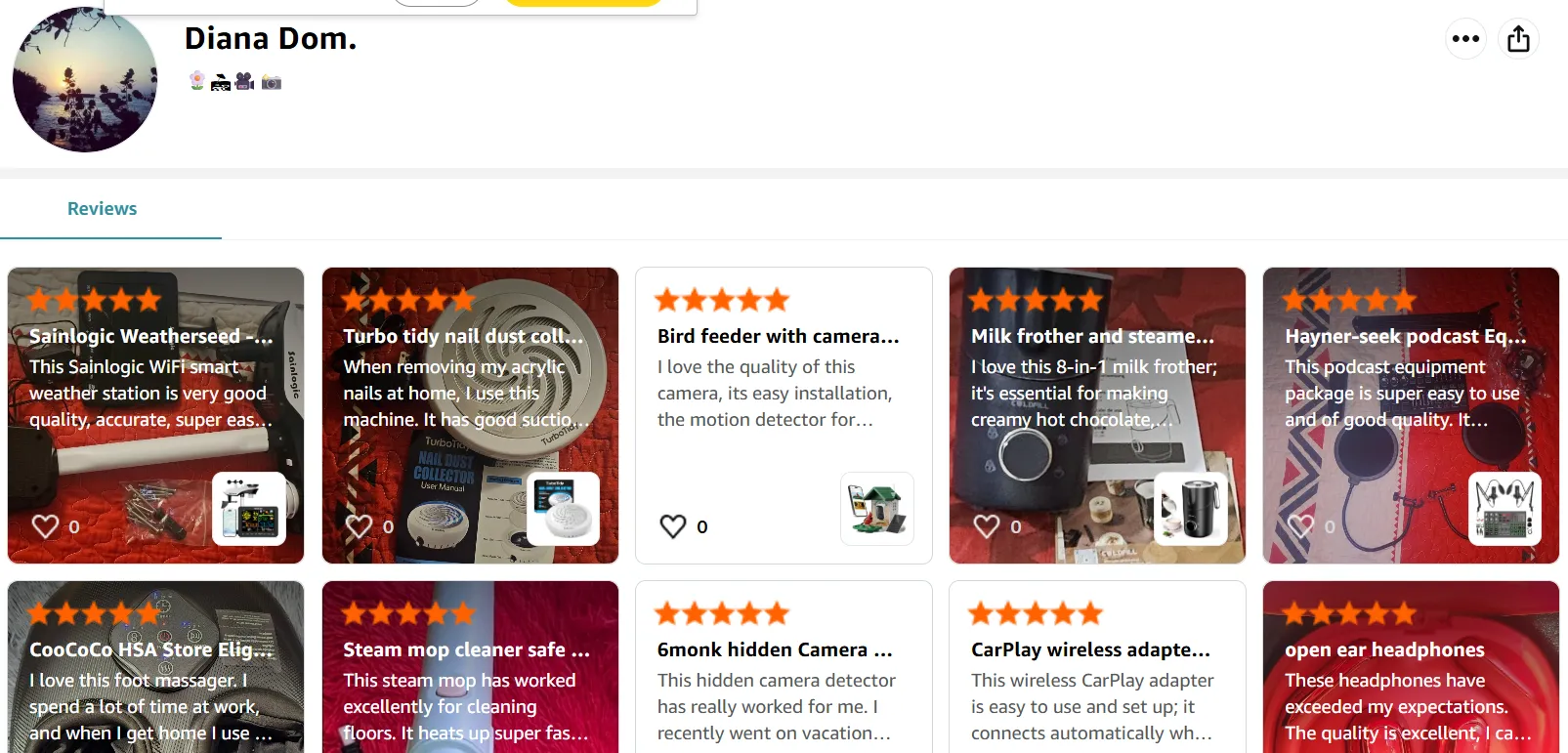
Task: Toggle heart on Turbo tidy nail dust review
Action: (x=360, y=526)
